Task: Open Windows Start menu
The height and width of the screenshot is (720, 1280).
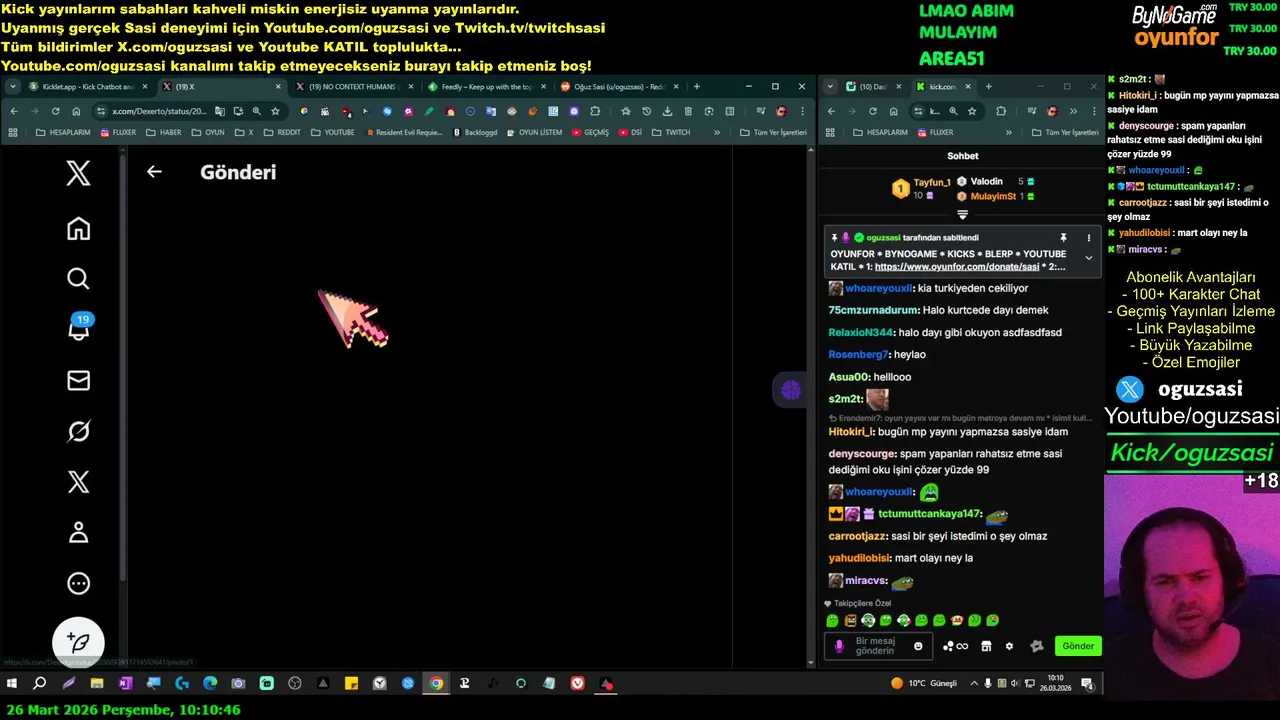Action: click(x=12, y=684)
